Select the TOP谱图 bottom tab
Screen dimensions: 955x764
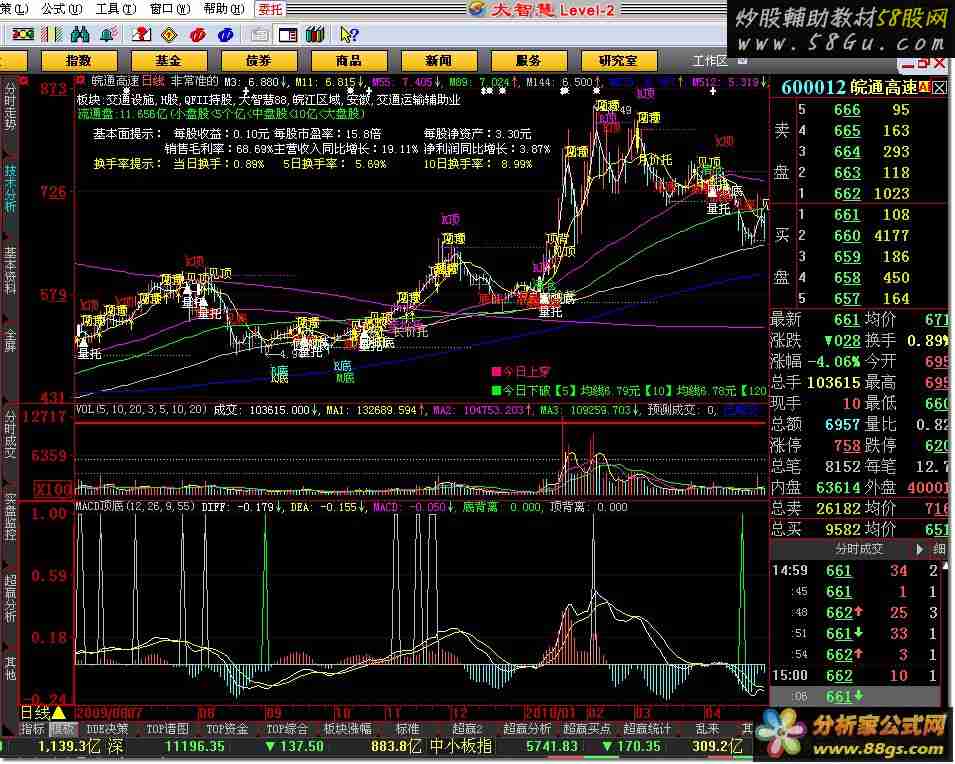[167, 729]
